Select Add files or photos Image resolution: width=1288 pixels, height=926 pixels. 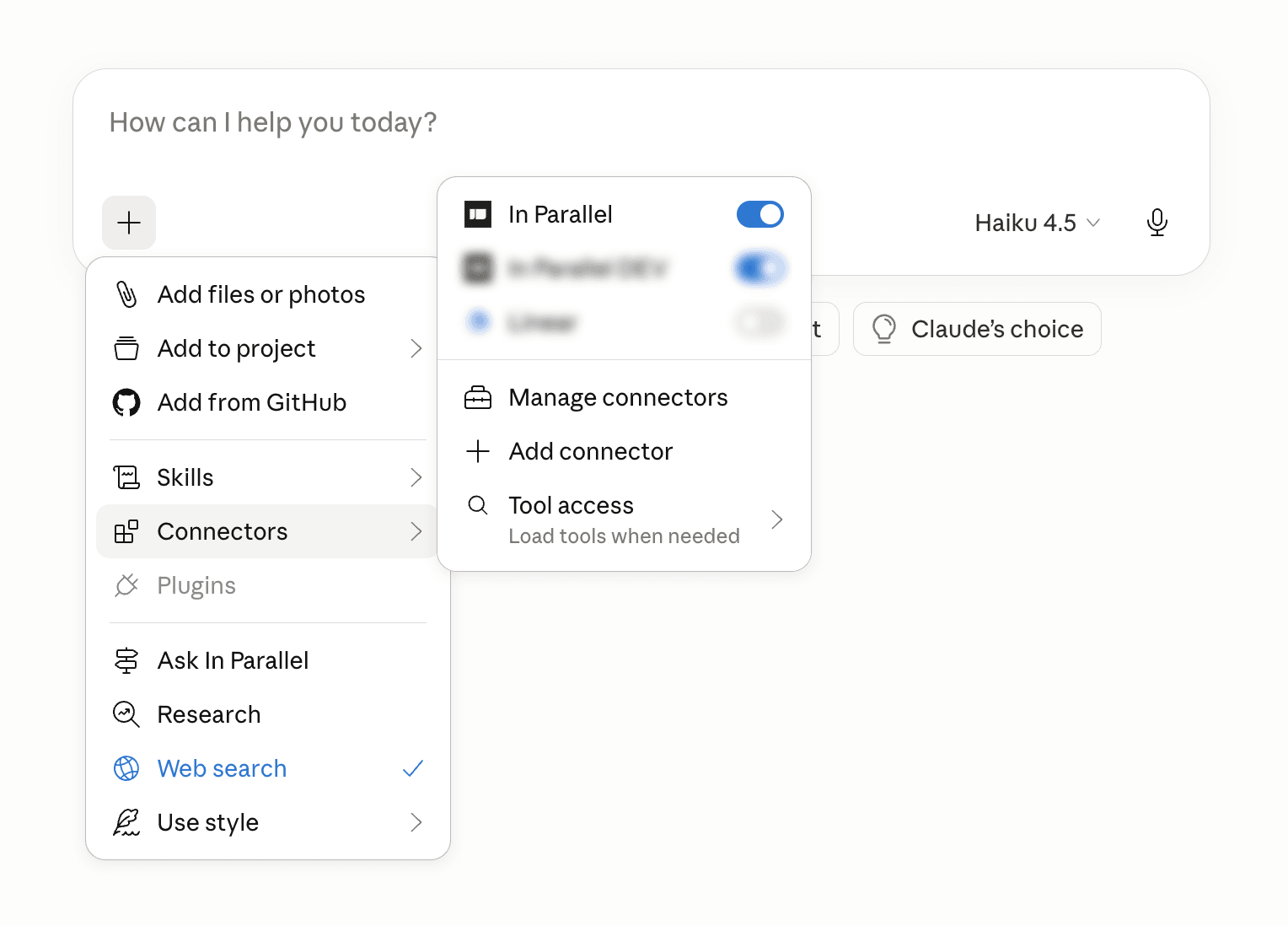268,294
